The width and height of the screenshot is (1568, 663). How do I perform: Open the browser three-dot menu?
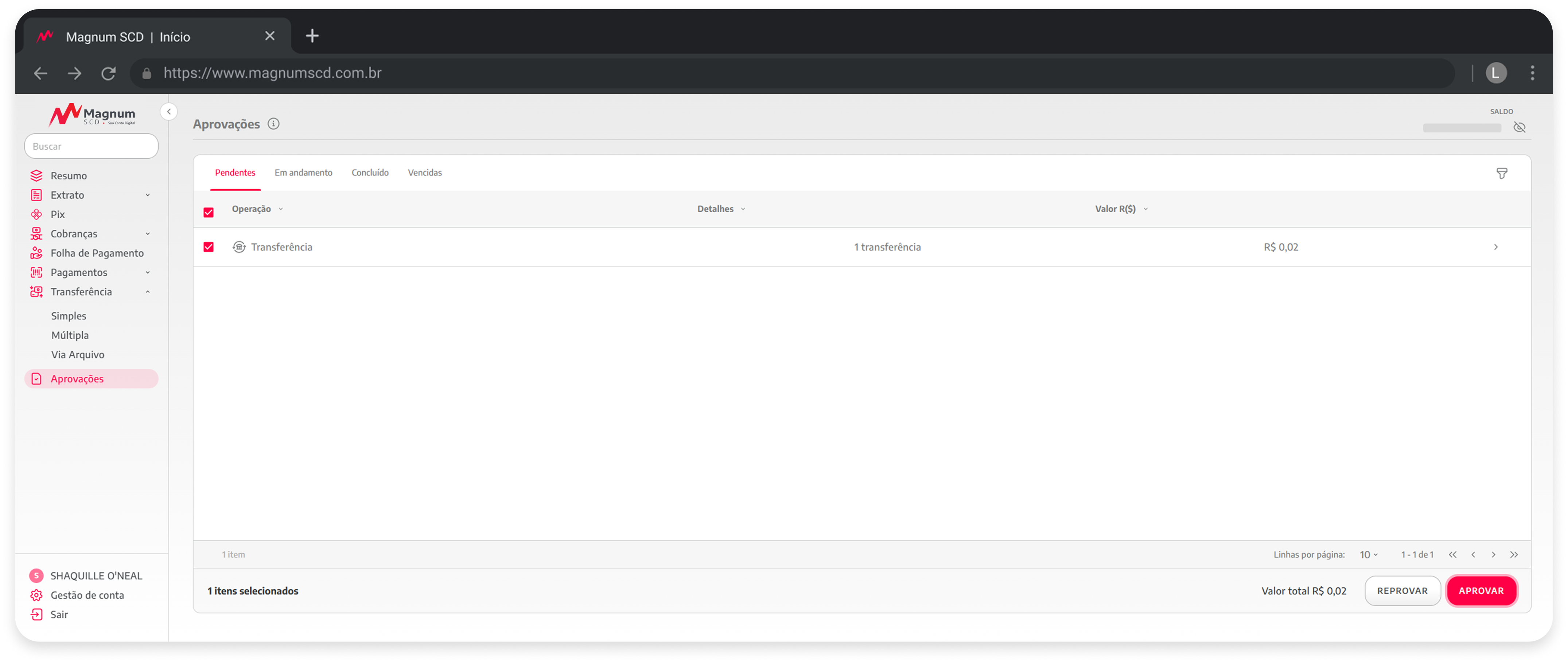1532,73
